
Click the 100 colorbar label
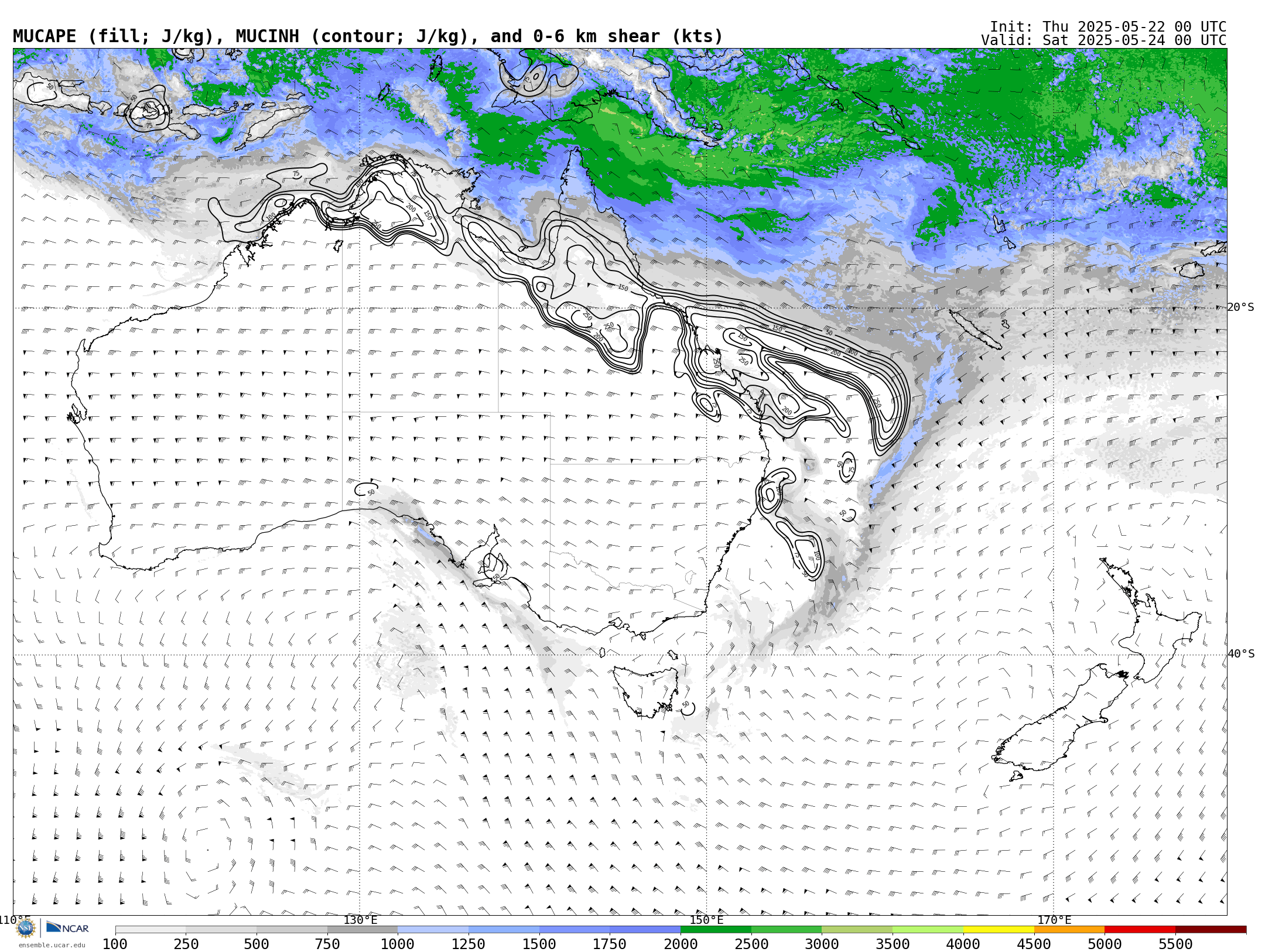click(x=115, y=944)
